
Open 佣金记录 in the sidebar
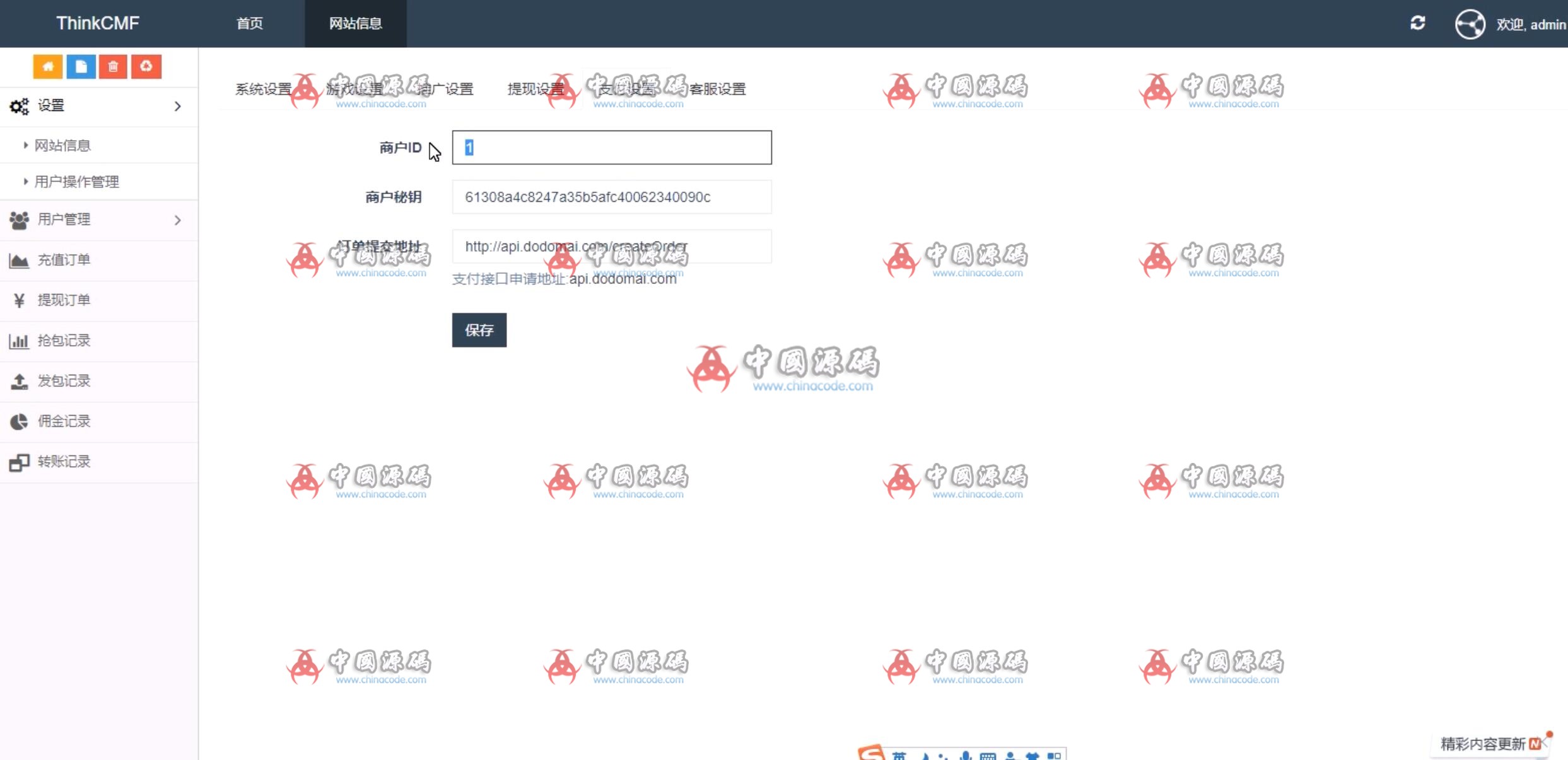(99, 421)
